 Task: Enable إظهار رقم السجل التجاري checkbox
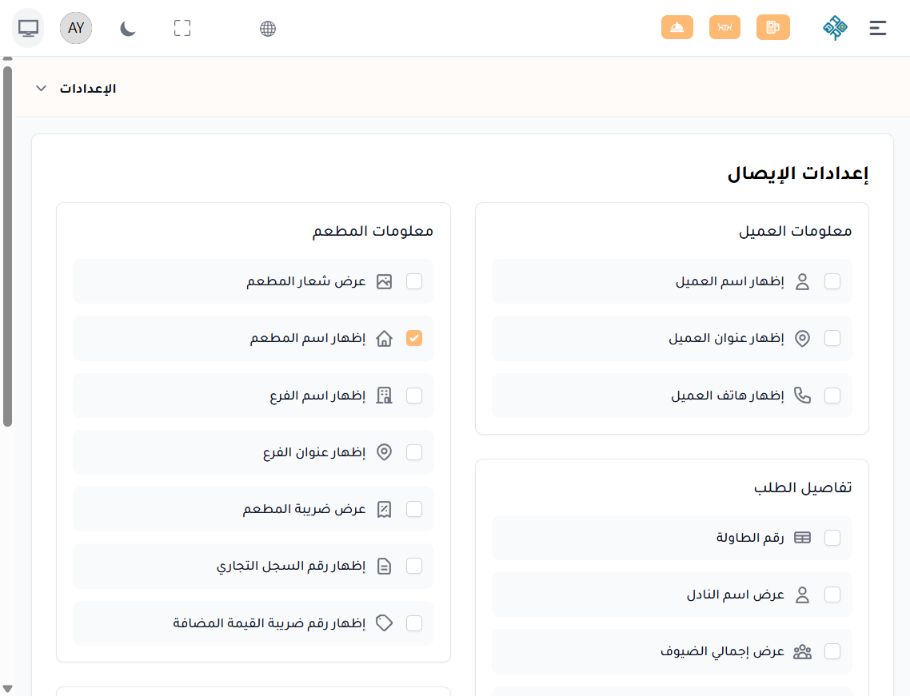point(414,566)
